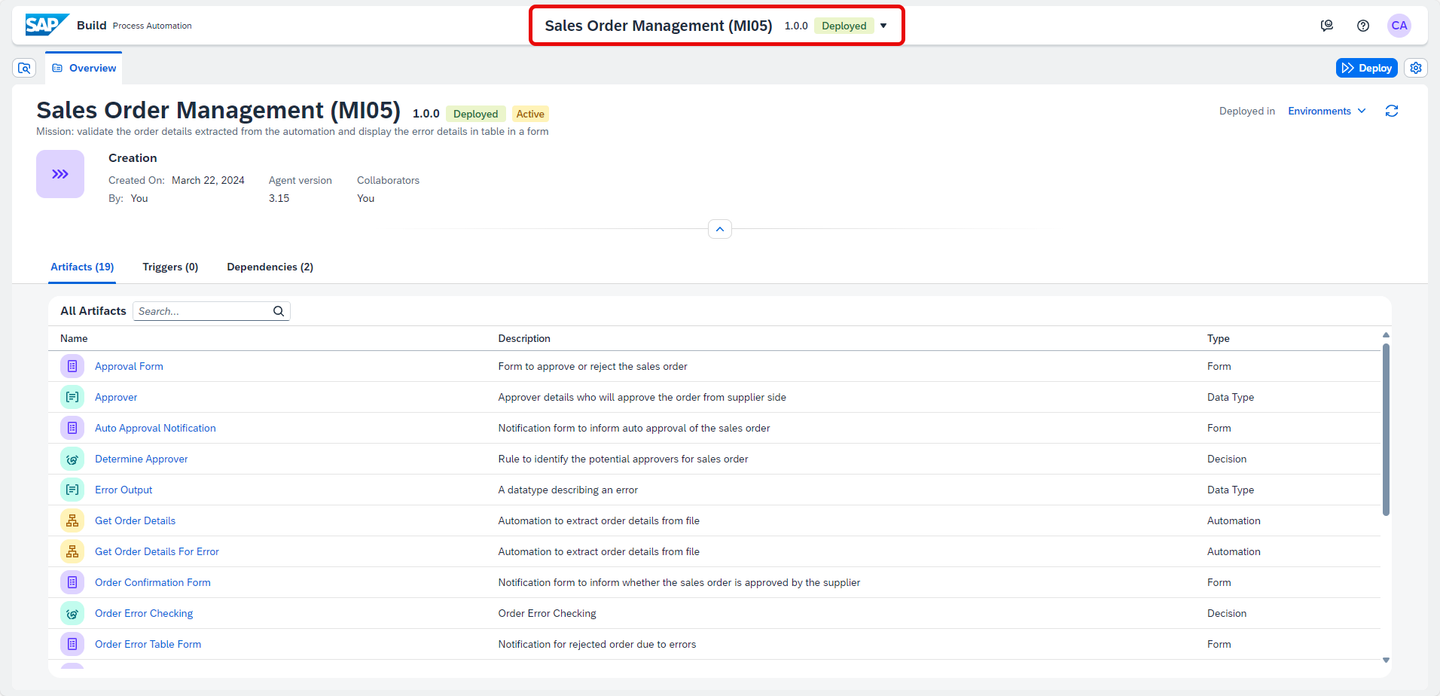Click the Order Confirmation Form icon
Viewport: 1440px width, 696px height.
pos(72,582)
